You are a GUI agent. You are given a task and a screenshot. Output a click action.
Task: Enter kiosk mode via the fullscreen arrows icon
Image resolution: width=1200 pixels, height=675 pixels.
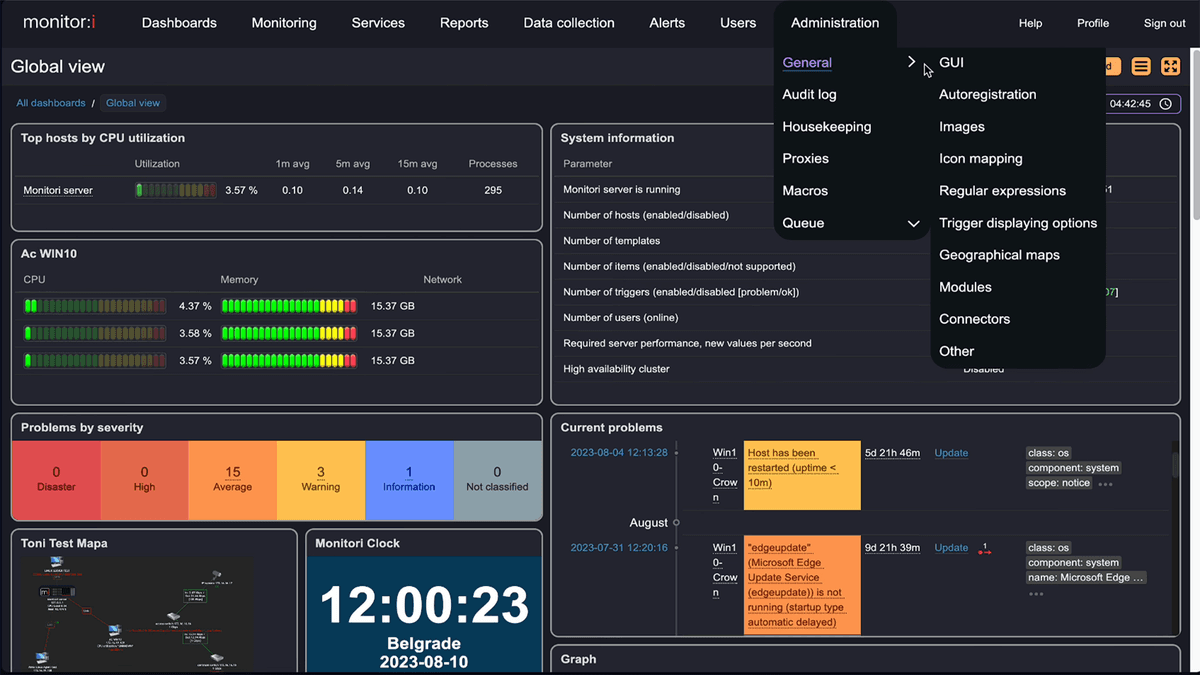pos(1170,65)
